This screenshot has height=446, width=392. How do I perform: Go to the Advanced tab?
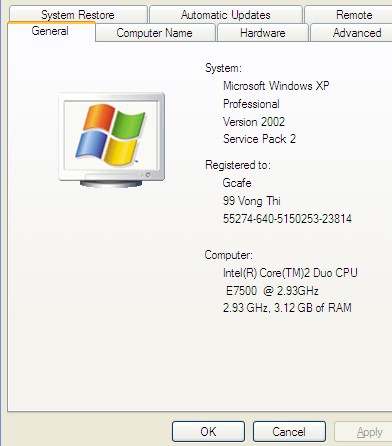[352, 33]
